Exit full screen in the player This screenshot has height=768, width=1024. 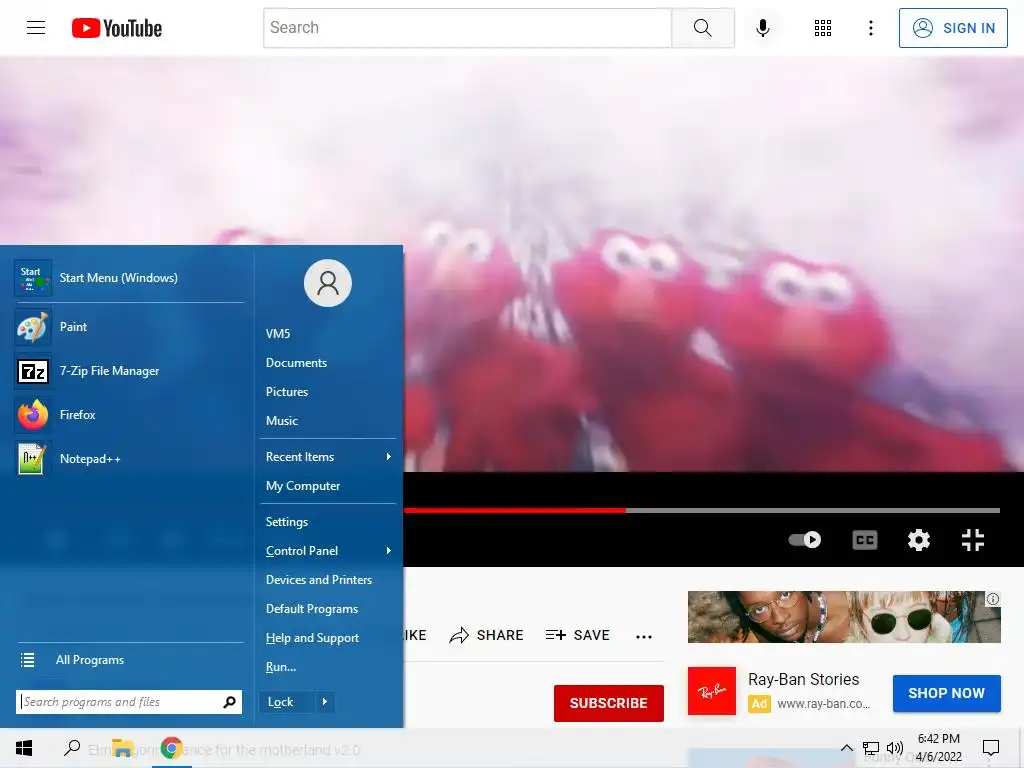(x=972, y=540)
